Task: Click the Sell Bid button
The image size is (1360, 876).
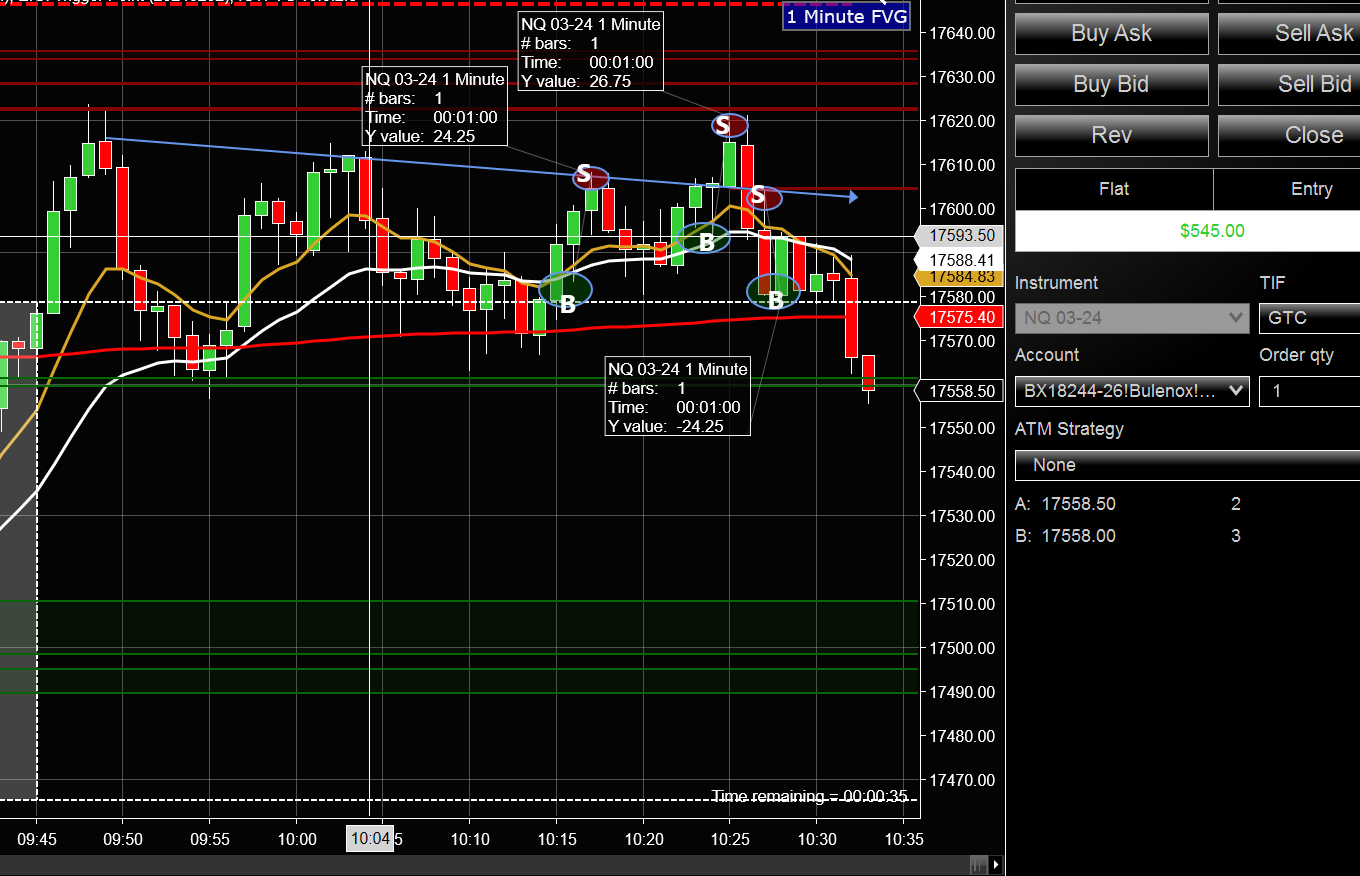Action: 1289,84
